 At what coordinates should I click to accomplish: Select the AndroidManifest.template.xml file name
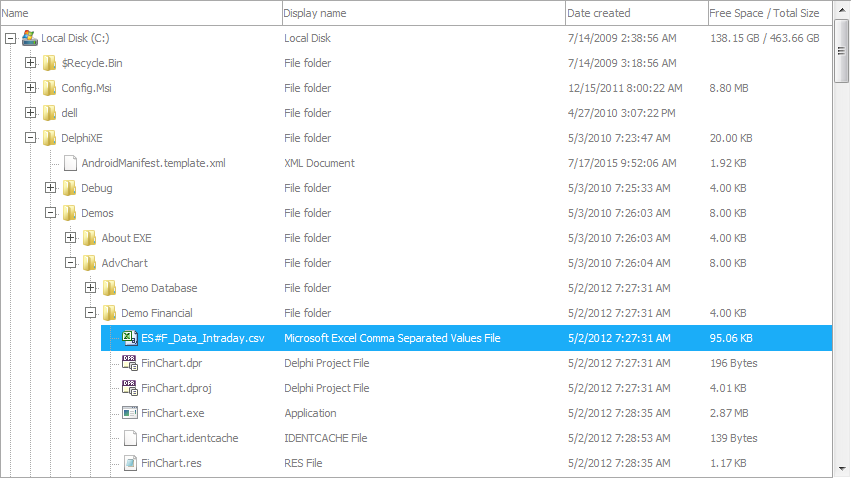tap(154, 163)
